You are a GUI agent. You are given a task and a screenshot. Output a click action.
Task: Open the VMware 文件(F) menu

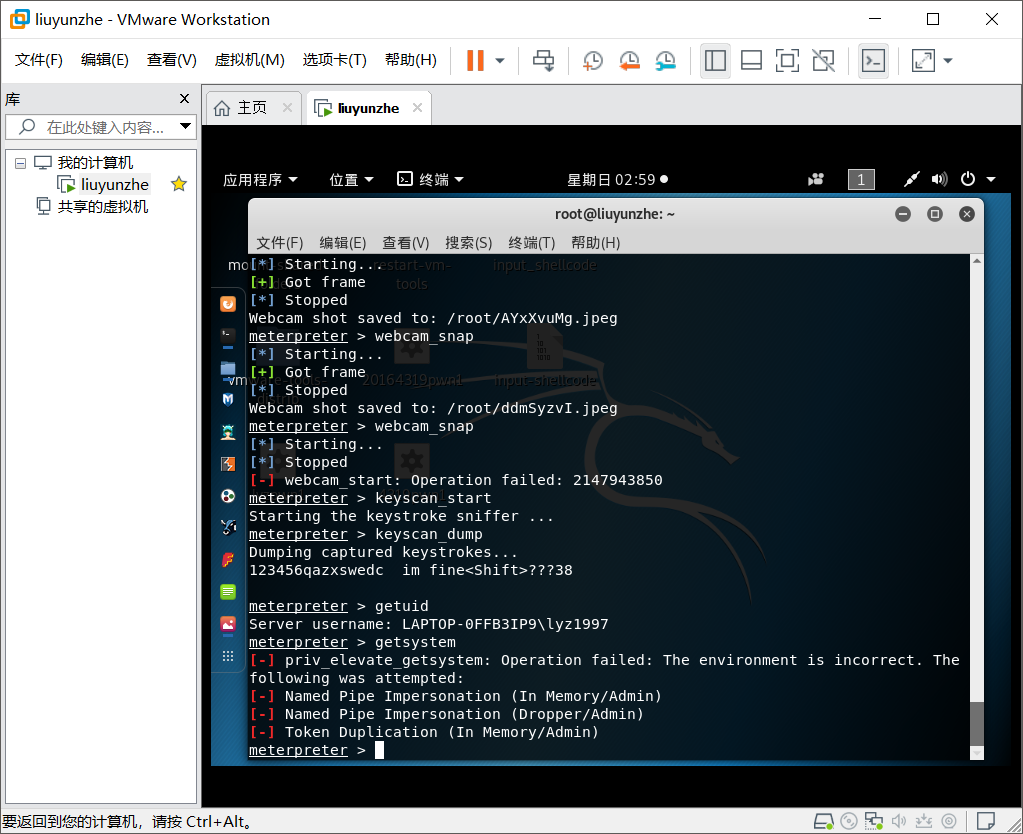[x=38, y=60]
